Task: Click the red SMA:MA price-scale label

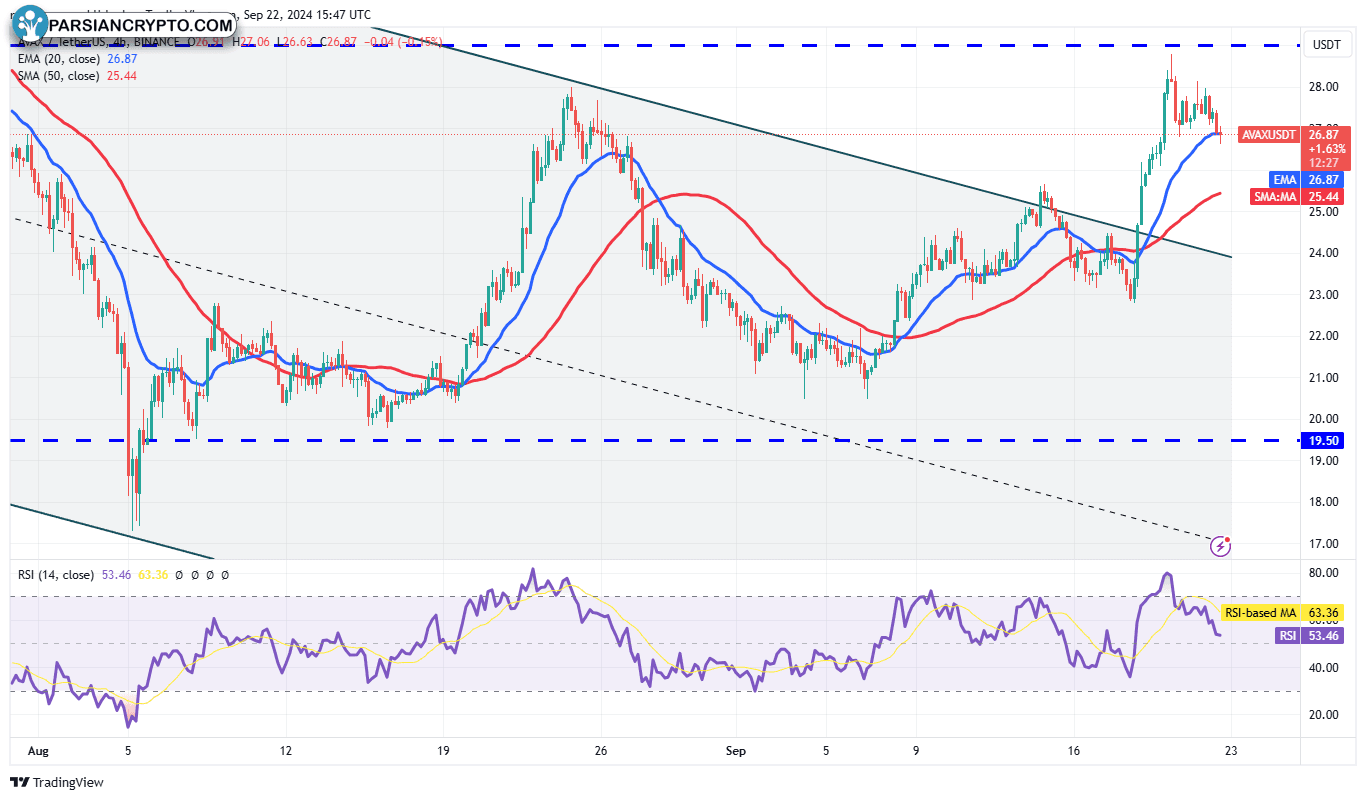Action: [1275, 197]
